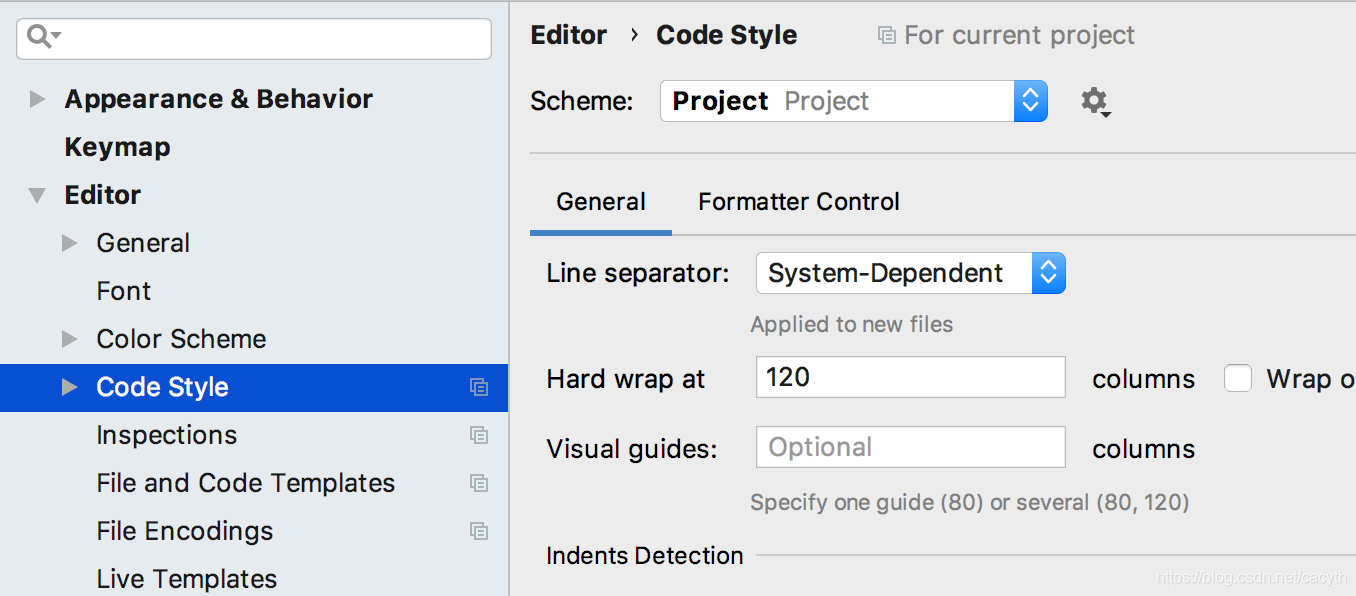Click the Visual guides input field
The image size is (1356, 596).
[x=910, y=447]
